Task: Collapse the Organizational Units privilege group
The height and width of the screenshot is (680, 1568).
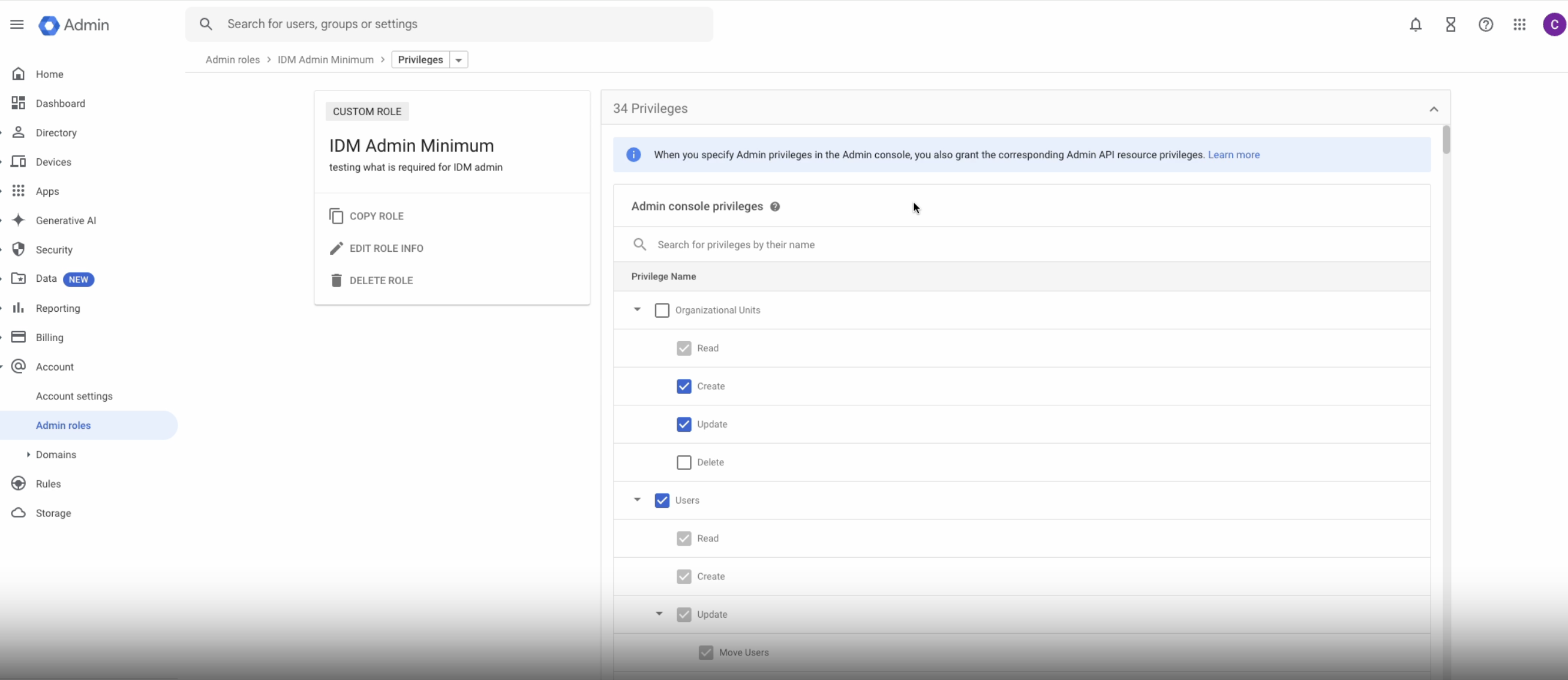Action: coord(636,309)
